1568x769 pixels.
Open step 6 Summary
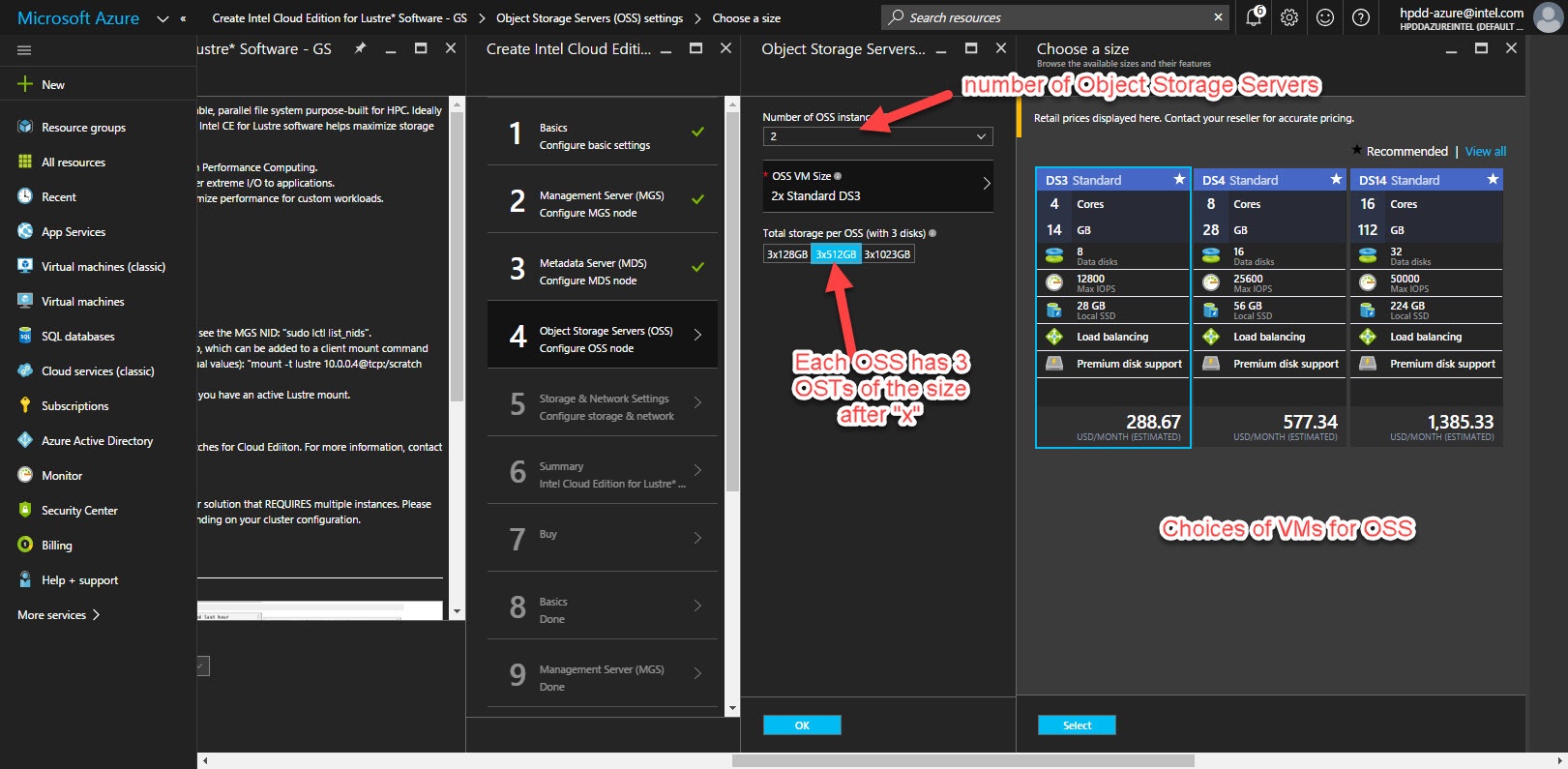click(x=603, y=470)
